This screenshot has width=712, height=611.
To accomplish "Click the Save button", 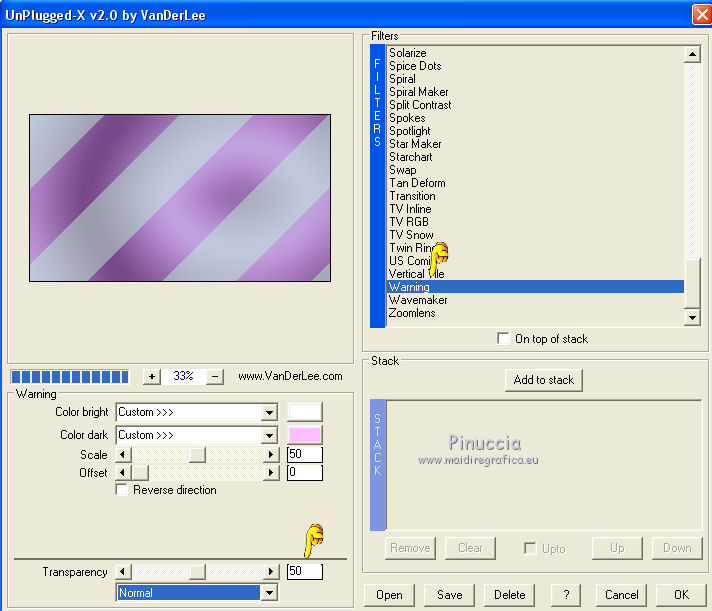I will pyautogui.click(x=450, y=595).
